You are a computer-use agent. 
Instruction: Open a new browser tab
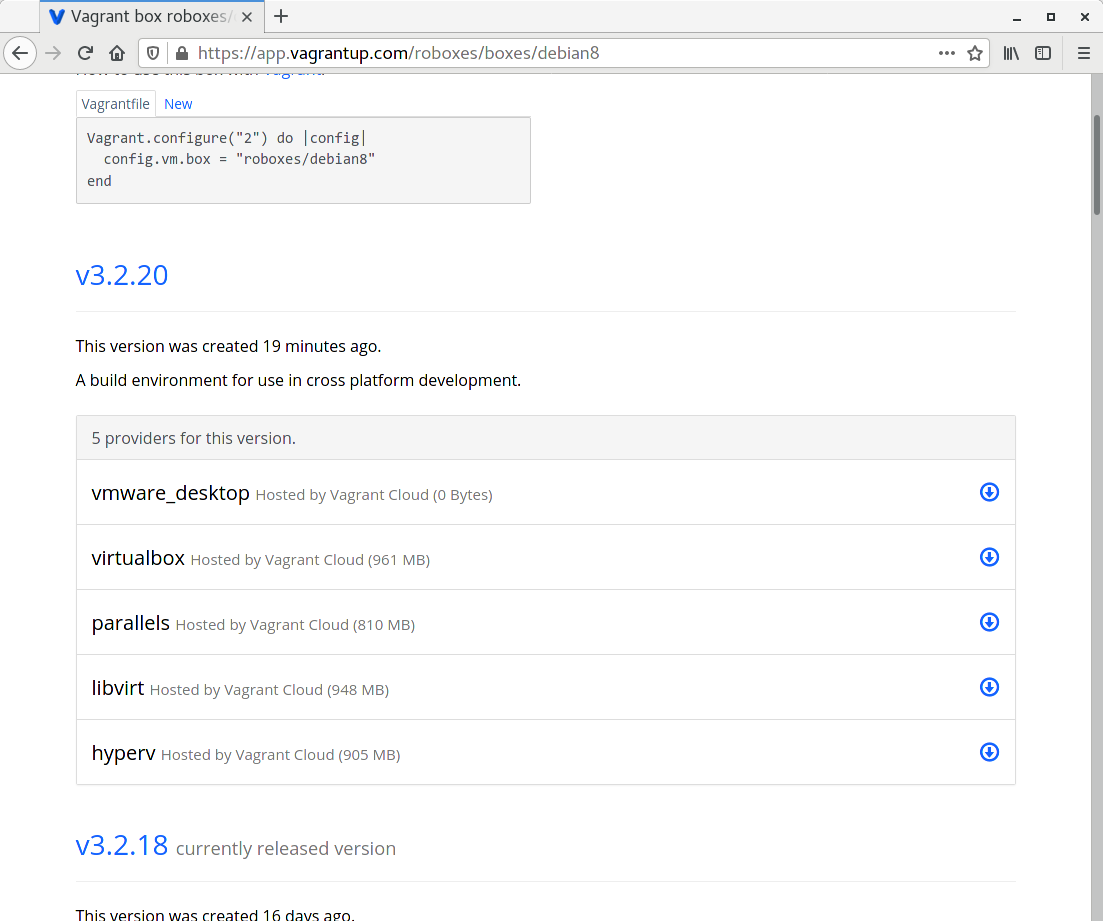click(x=281, y=16)
